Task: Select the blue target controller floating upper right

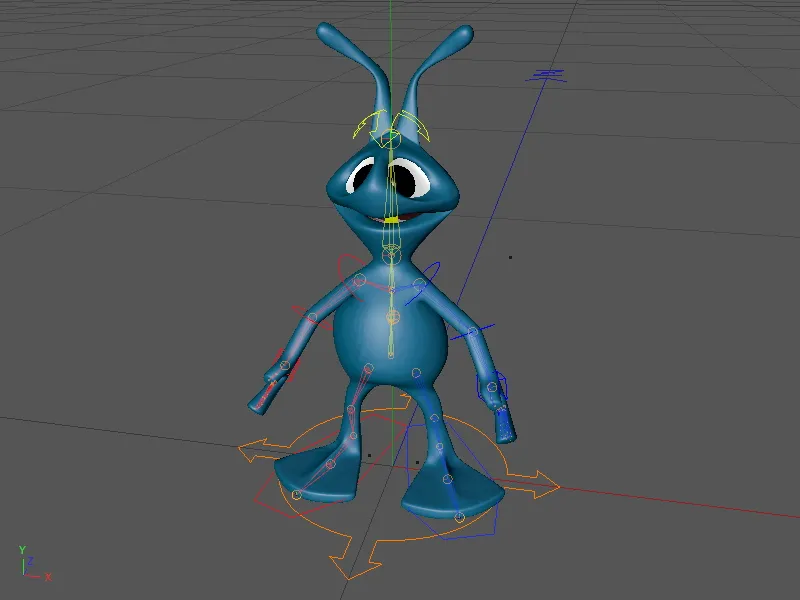Action: click(546, 76)
